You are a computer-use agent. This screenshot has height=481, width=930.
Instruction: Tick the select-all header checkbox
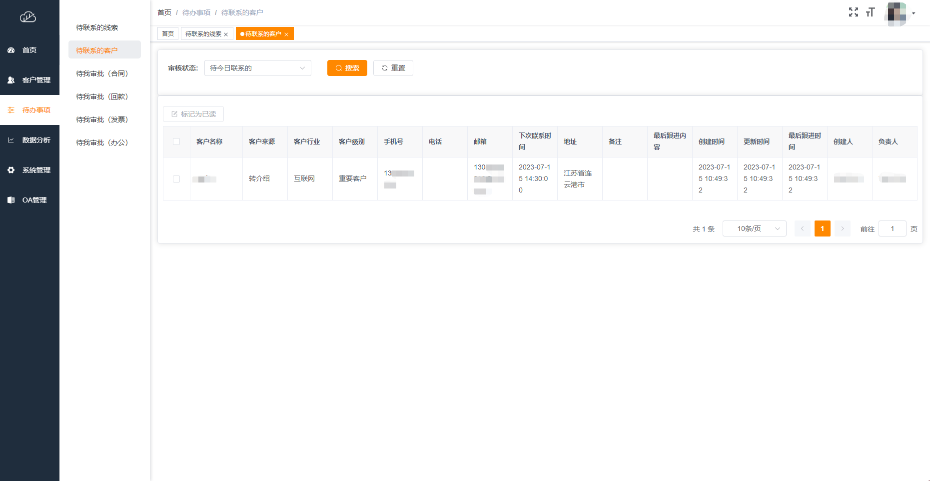click(x=176, y=142)
